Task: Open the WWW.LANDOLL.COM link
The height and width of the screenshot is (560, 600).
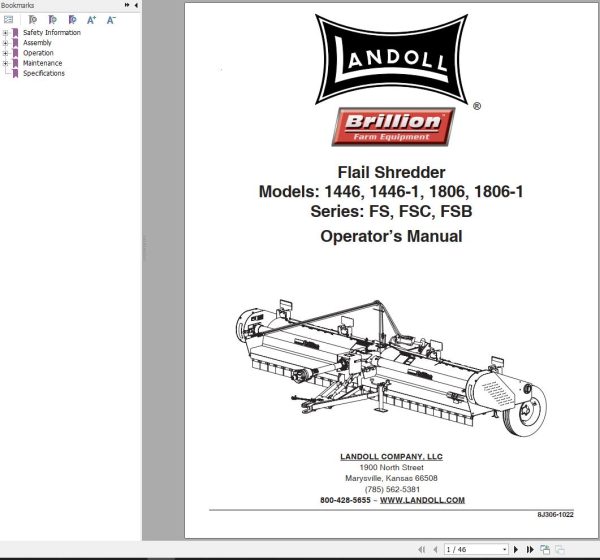Action: click(x=422, y=500)
